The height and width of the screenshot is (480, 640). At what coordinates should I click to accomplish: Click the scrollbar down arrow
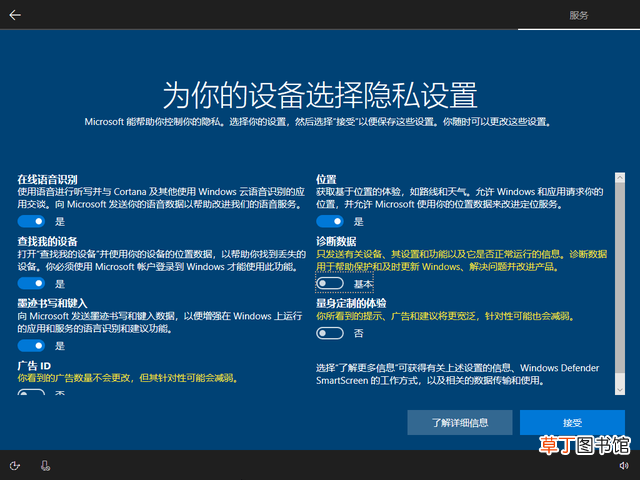[620, 390]
